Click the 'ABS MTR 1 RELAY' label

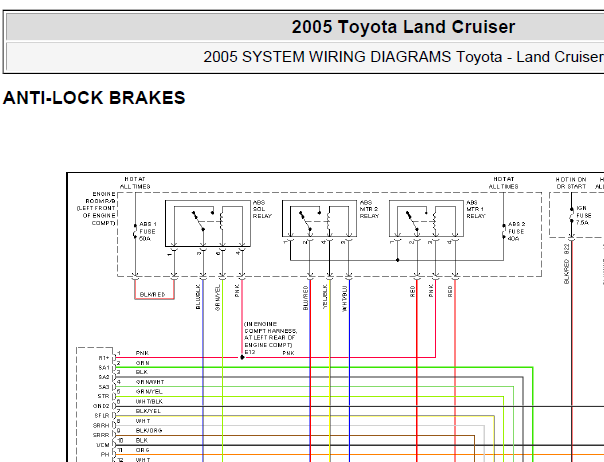pos(476,209)
